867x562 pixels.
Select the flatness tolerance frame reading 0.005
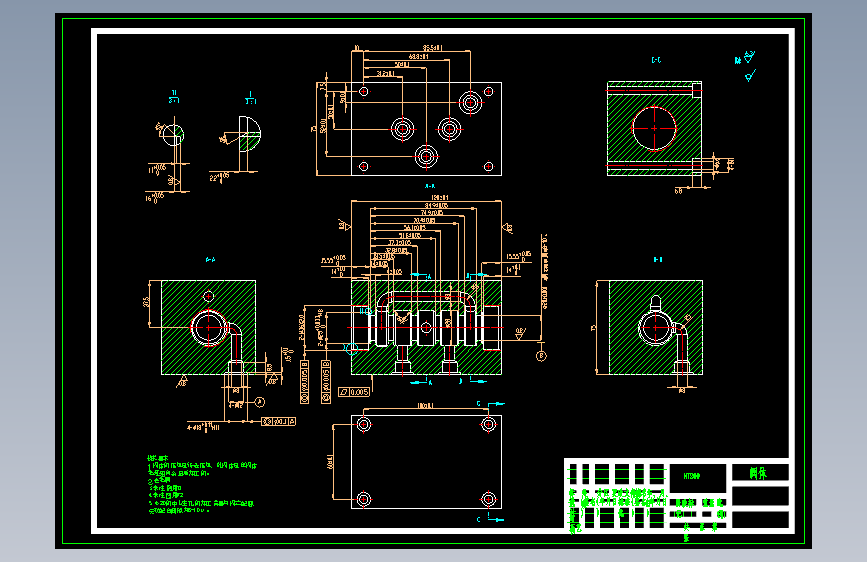pyautogui.click(x=354, y=392)
